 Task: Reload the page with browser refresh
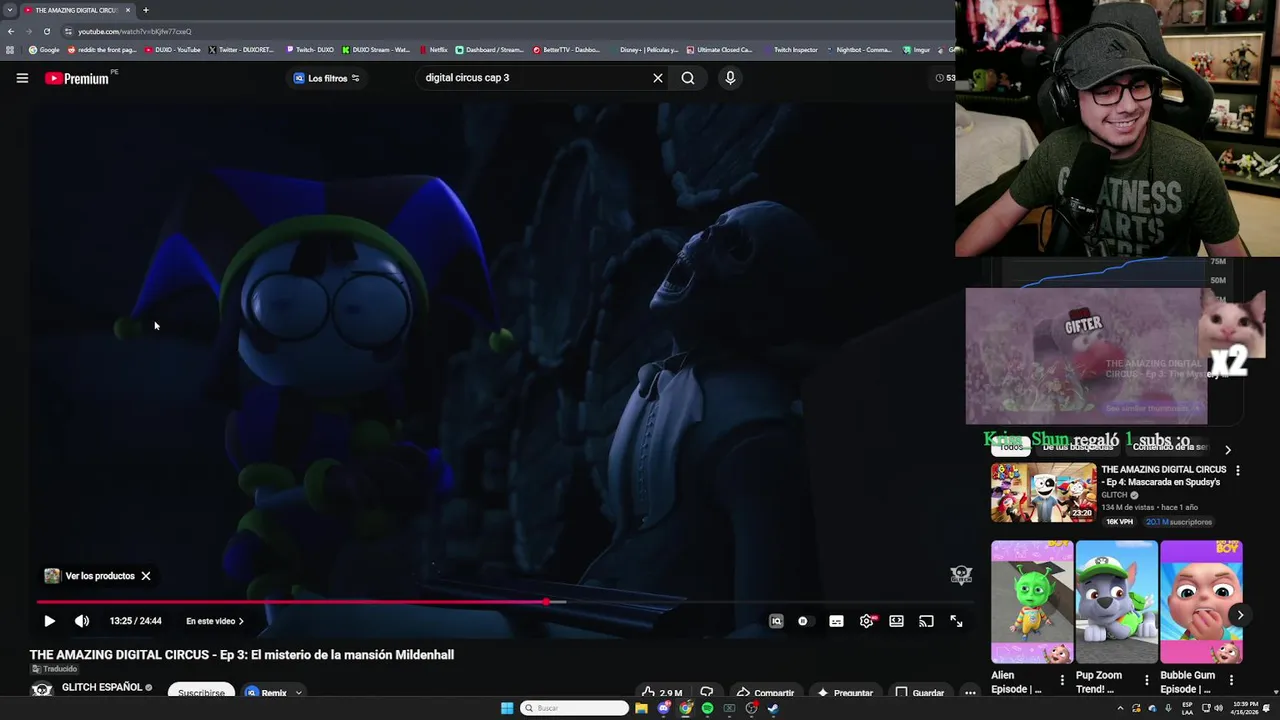point(46,31)
